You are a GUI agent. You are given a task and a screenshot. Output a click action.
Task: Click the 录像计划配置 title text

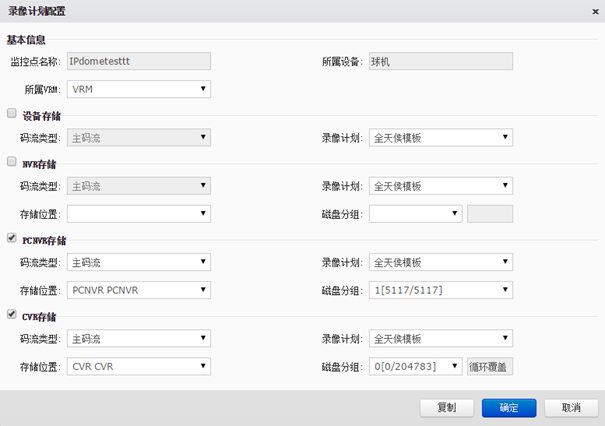pyautogui.click(x=37, y=11)
